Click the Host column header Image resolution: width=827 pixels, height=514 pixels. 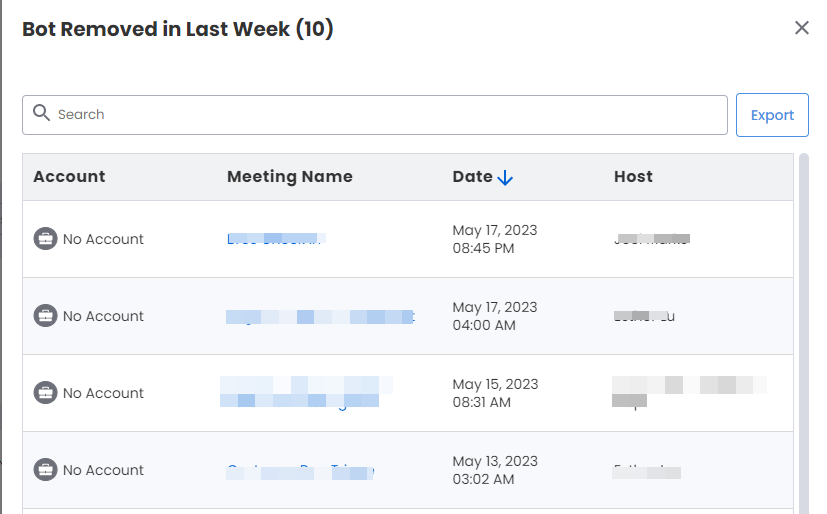tap(633, 177)
